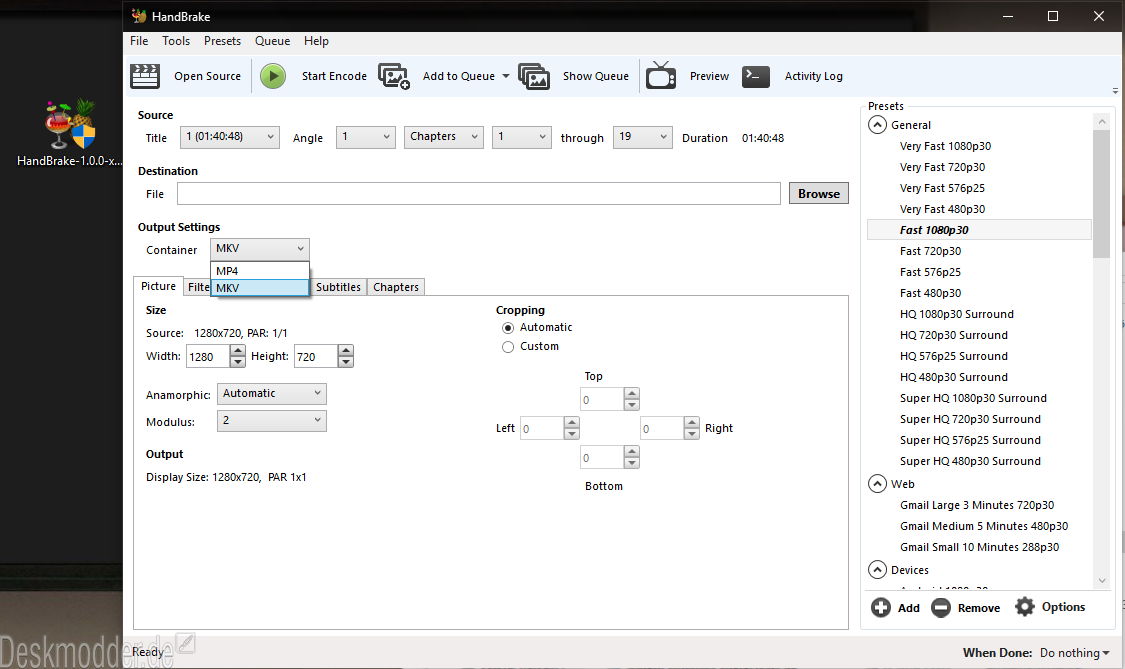Collapse the Devices presets group
1125x669 pixels.
pos(877,570)
